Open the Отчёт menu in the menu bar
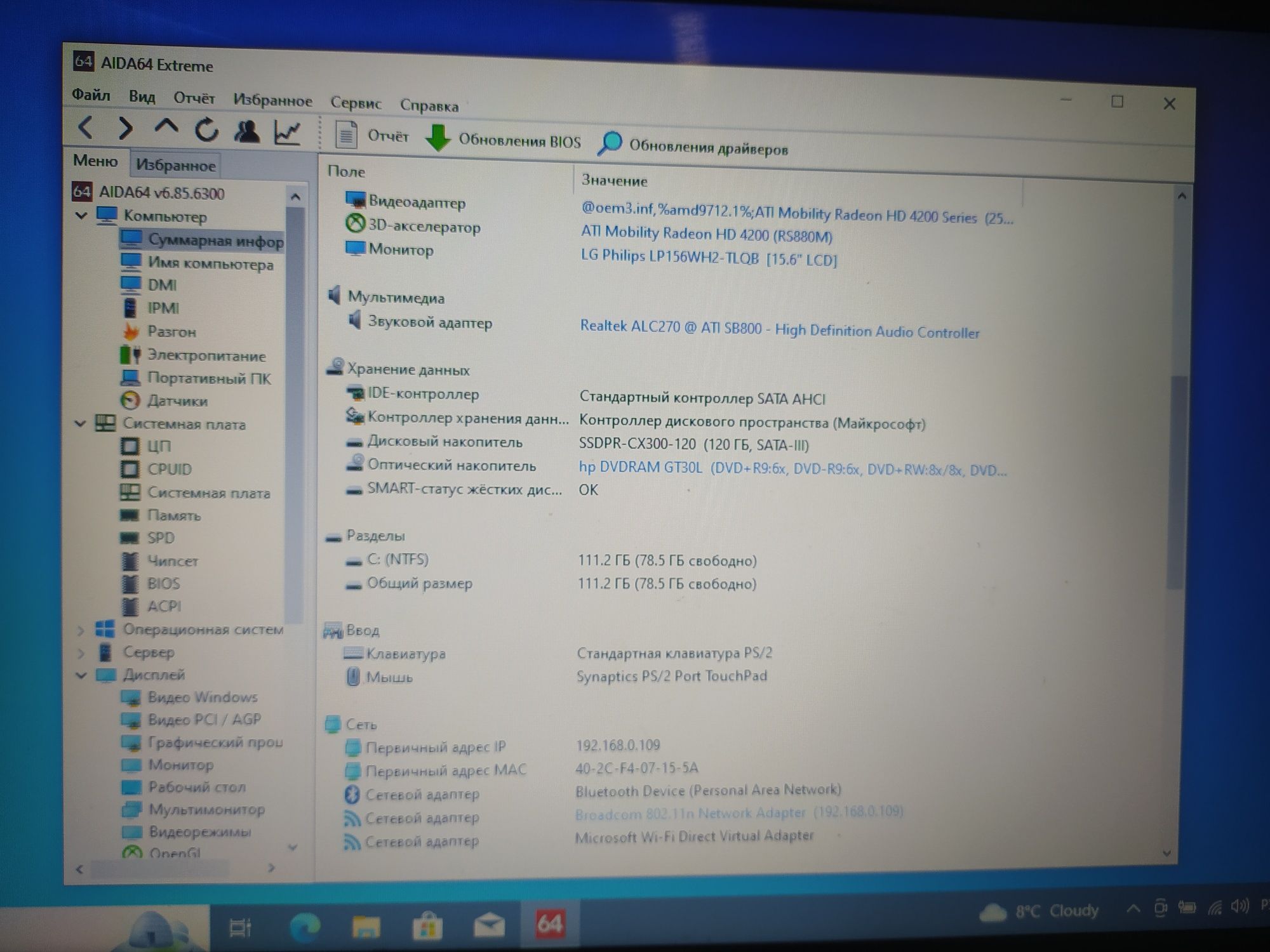 coord(194,98)
